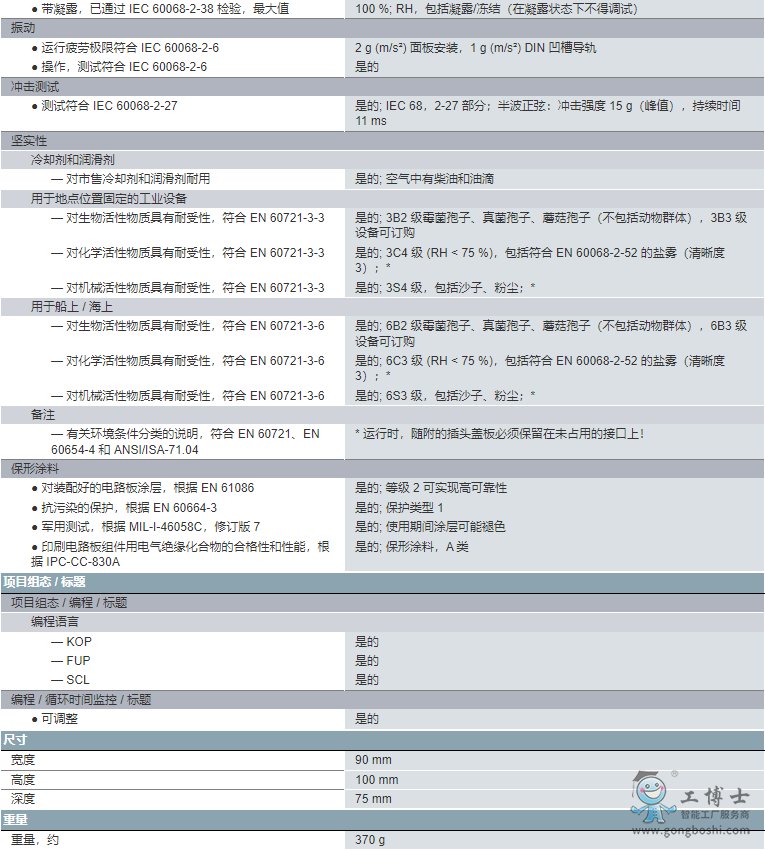
Task: Click the 坚实性 section header
Action: click(382, 141)
